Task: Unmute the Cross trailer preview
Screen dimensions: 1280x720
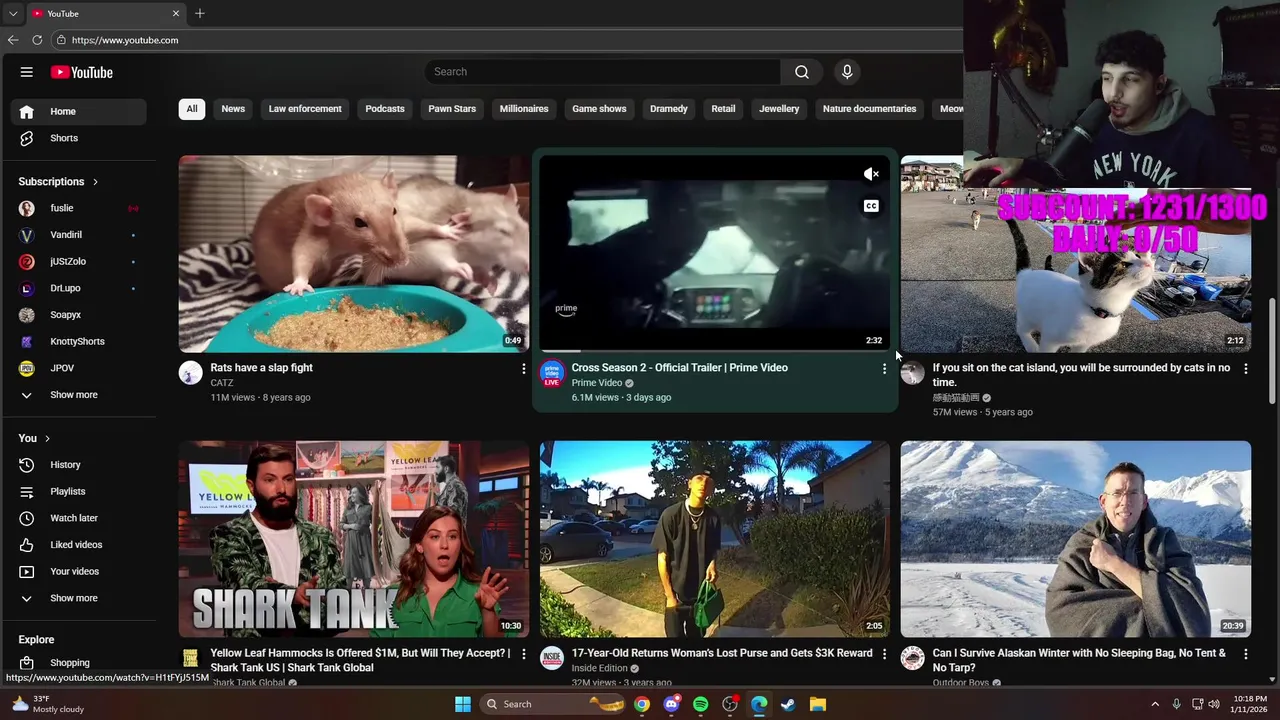Action: coord(871,174)
